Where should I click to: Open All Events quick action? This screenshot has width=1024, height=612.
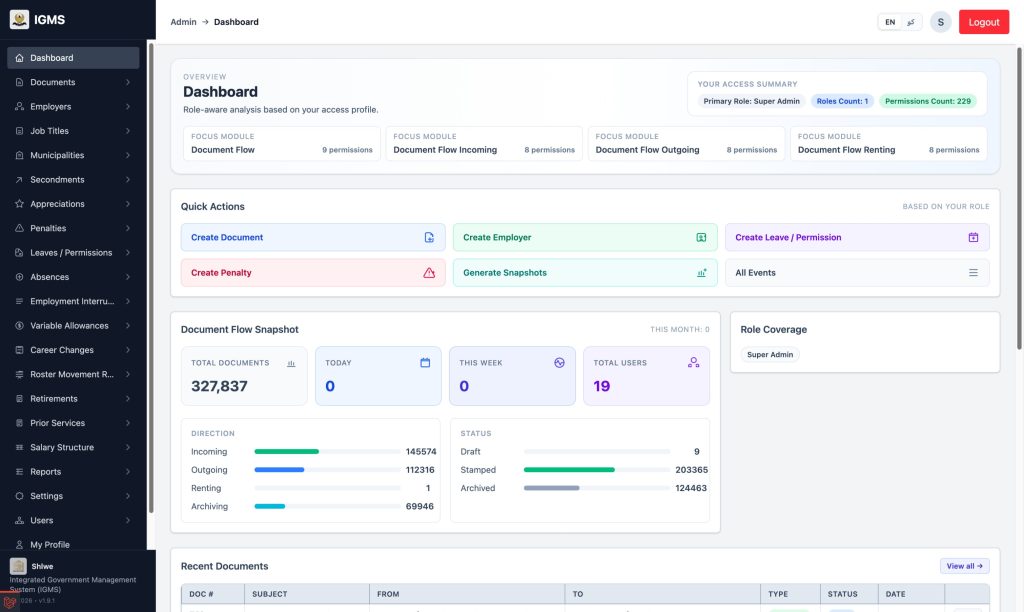(857, 273)
